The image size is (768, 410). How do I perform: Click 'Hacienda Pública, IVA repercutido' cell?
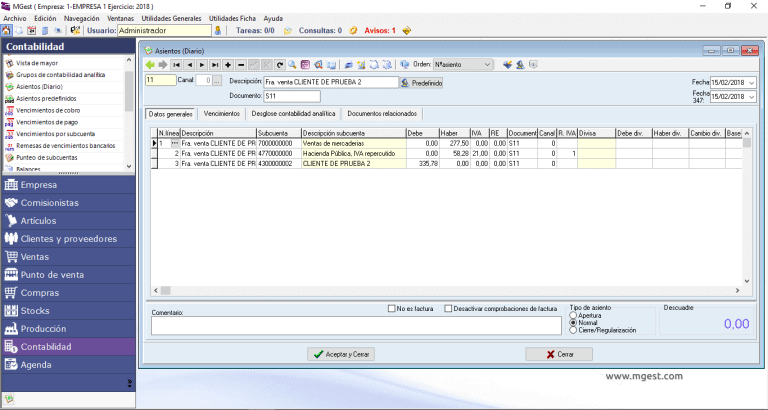354,154
